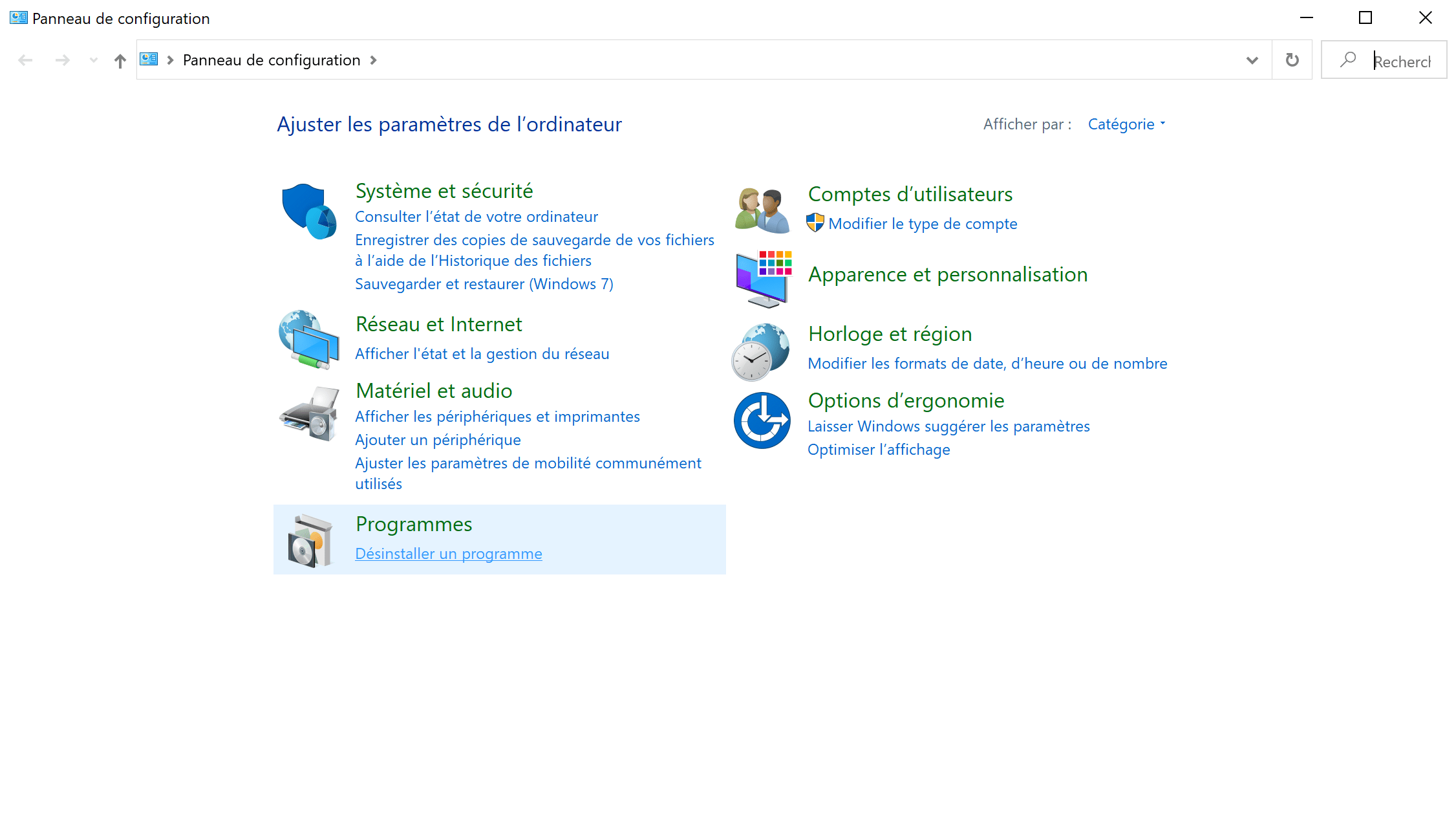Minimize the Control Panel window
Image resolution: width=1456 pixels, height=819 pixels.
1307,18
